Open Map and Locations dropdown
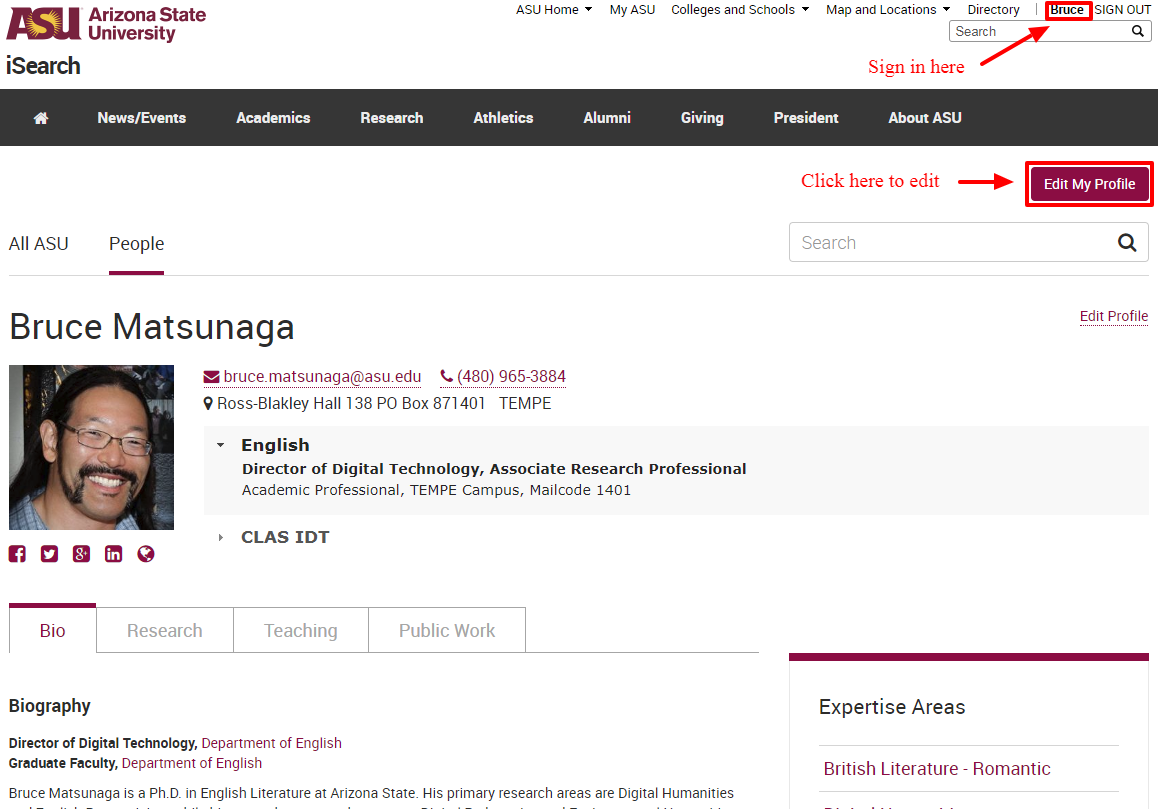This screenshot has height=809, width=1158. coord(888,10)
